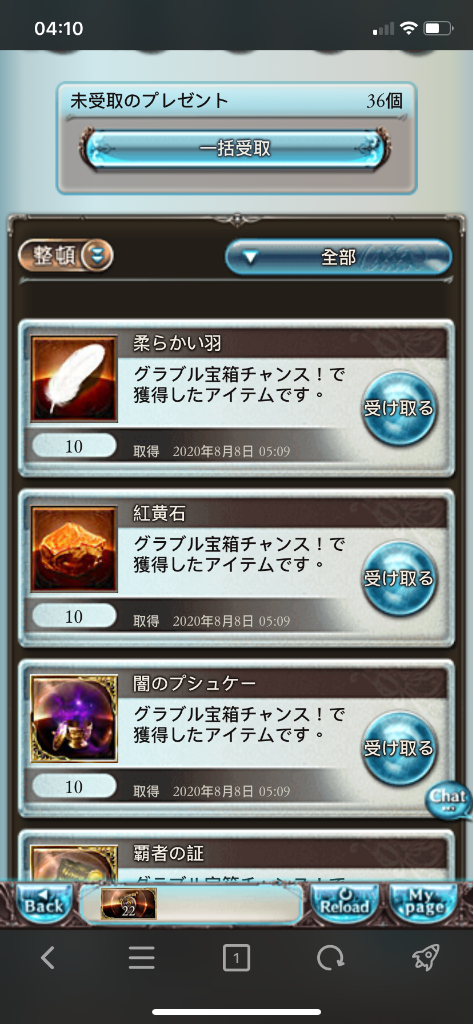
Task: Tap the Chat bubble icon
Action: (449, 801)
